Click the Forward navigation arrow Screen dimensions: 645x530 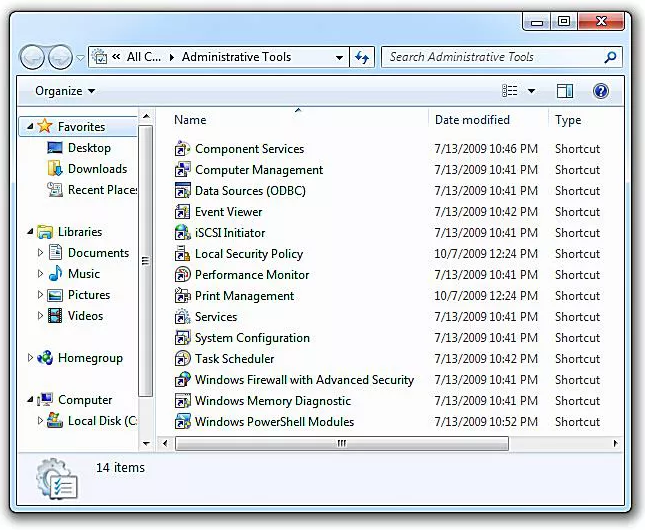(x=60, y=57)
